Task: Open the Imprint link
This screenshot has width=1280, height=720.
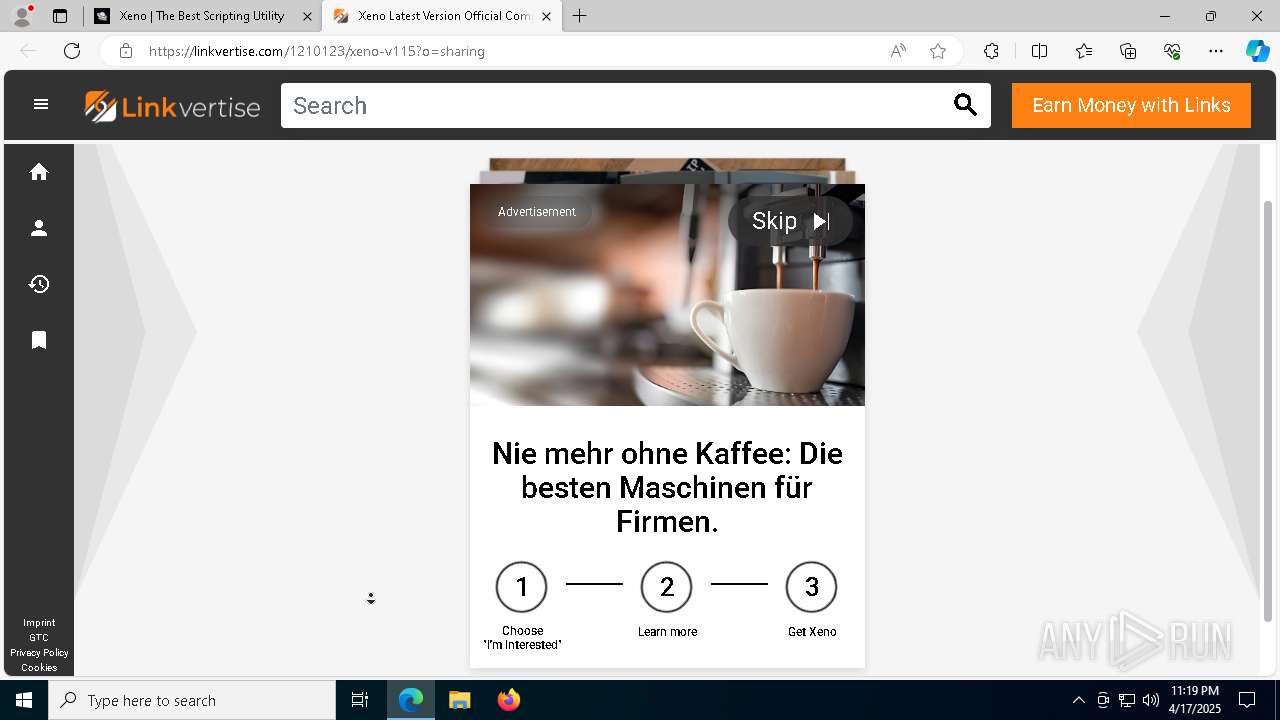Action: (x=39, y=623)
